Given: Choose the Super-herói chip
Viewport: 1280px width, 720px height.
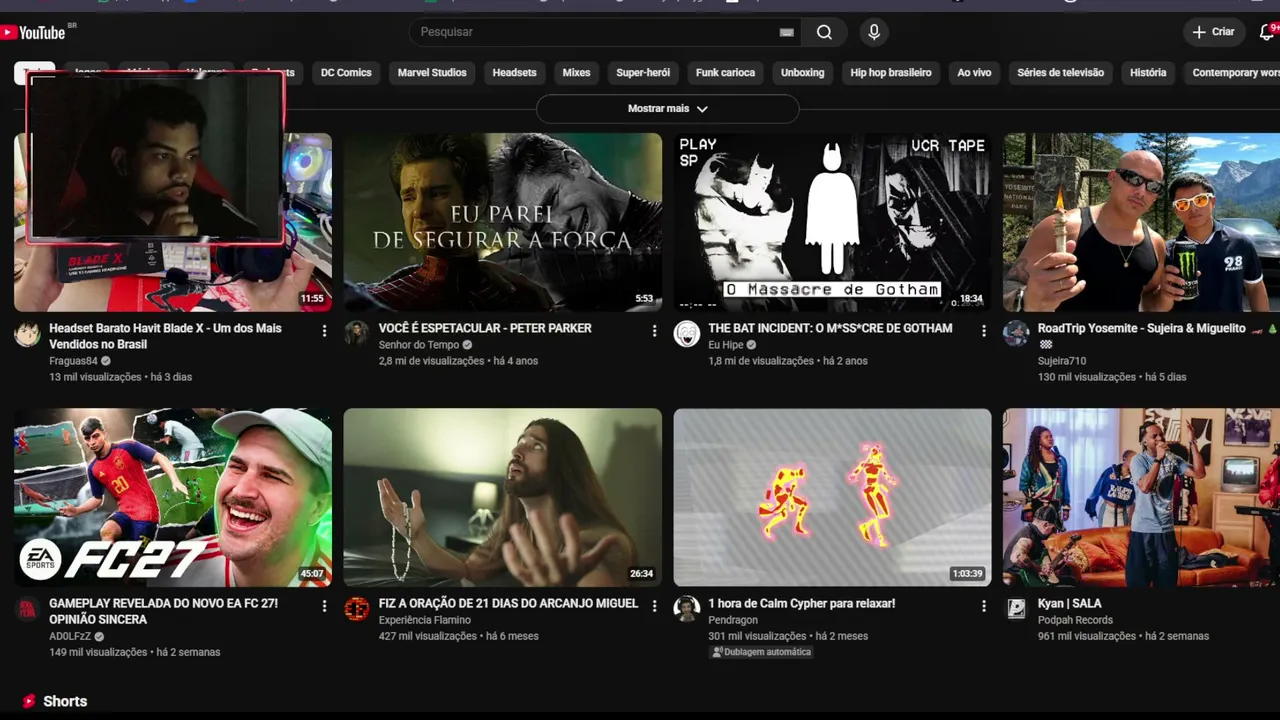Looking at the screenshot, I should click(x=643, y=73).
